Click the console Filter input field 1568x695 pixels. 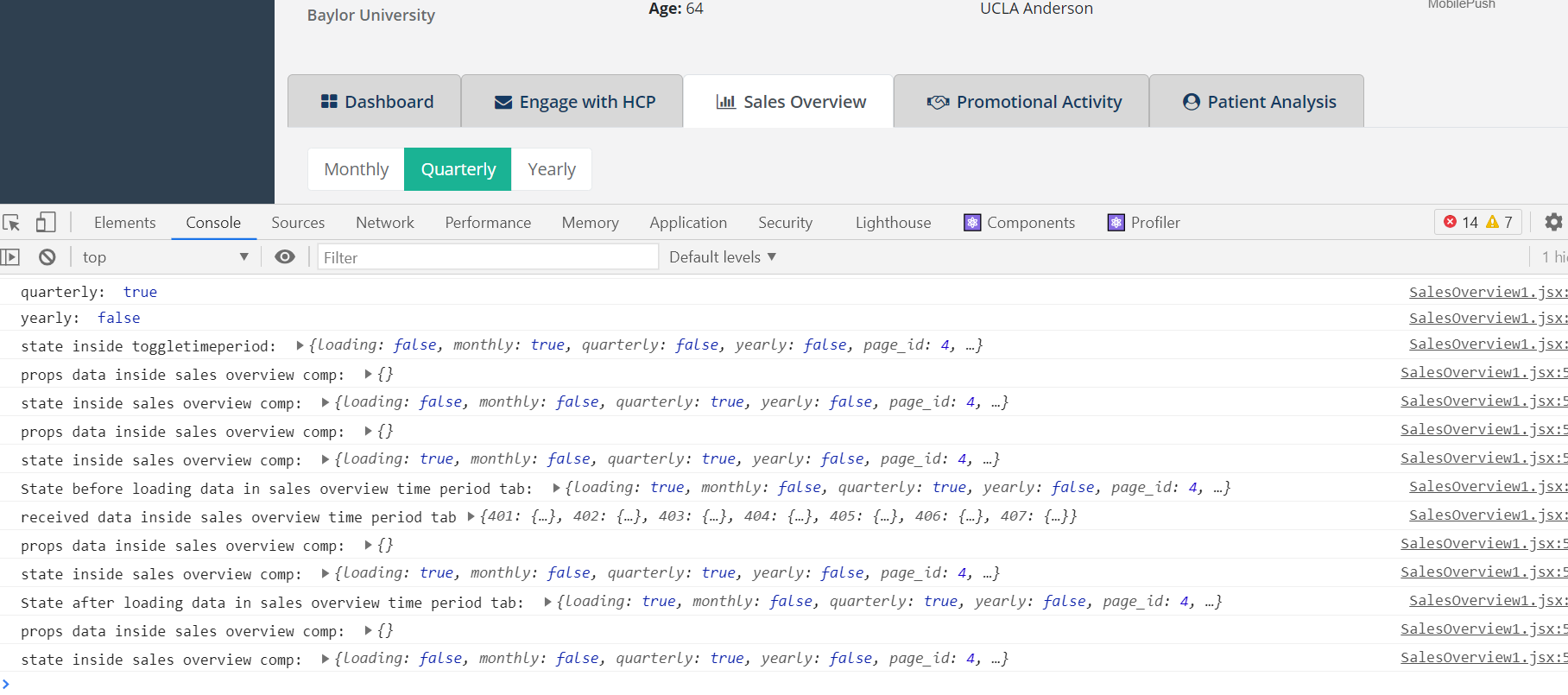[x=488, y=257]
